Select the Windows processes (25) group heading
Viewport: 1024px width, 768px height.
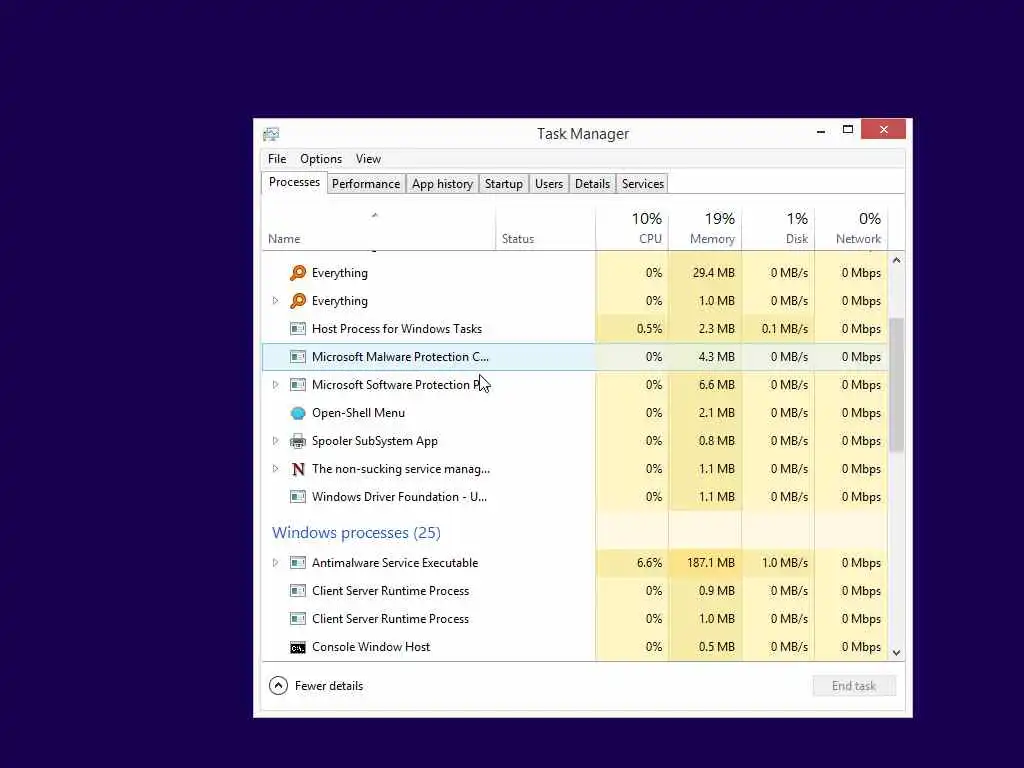click(356, 533)
